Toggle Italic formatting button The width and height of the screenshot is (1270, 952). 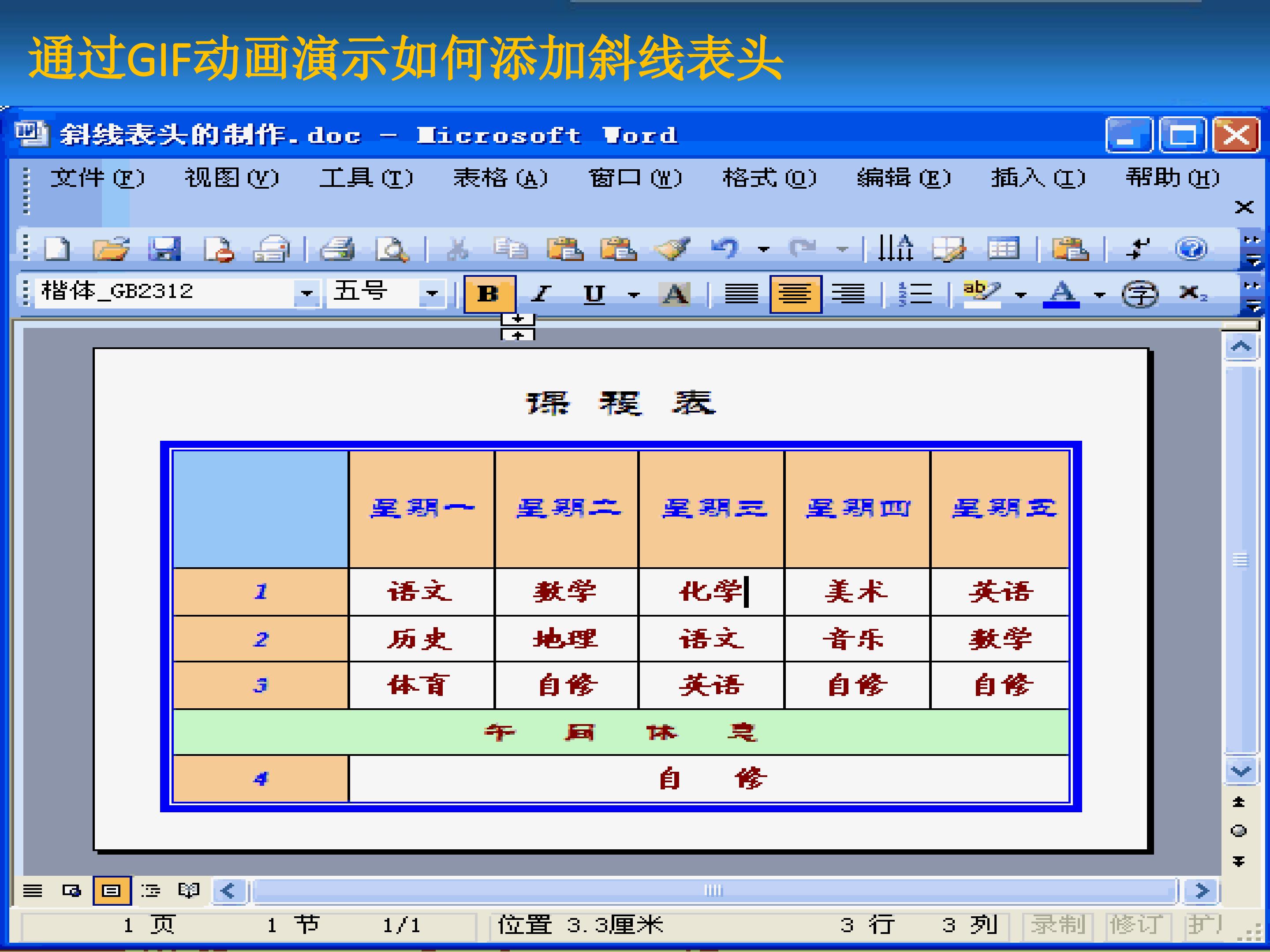[x=541, y=294]
